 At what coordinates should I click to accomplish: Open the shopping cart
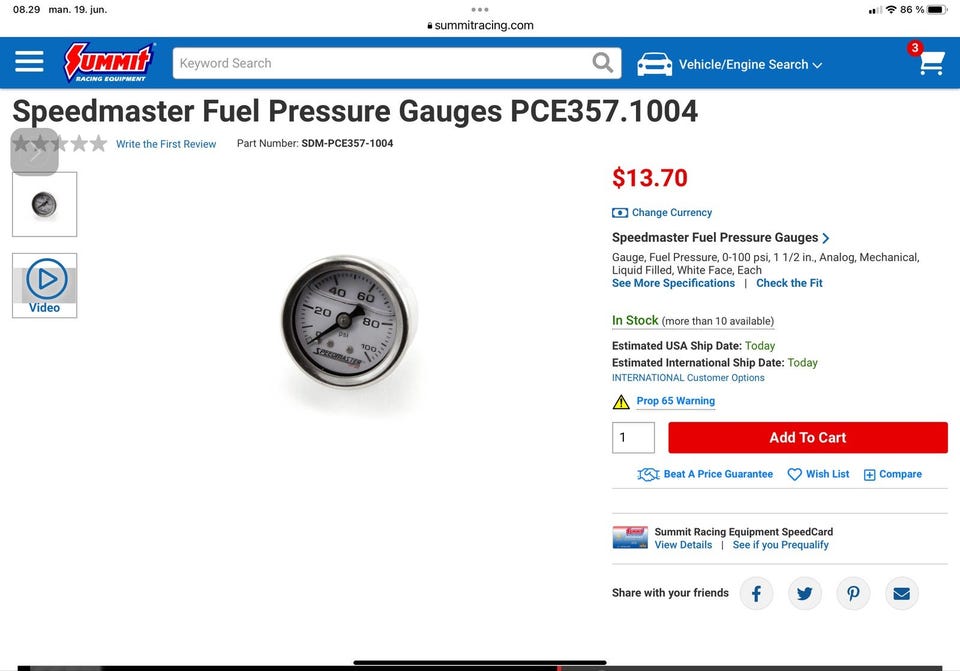pyautogui.click(x=931, y=62)
